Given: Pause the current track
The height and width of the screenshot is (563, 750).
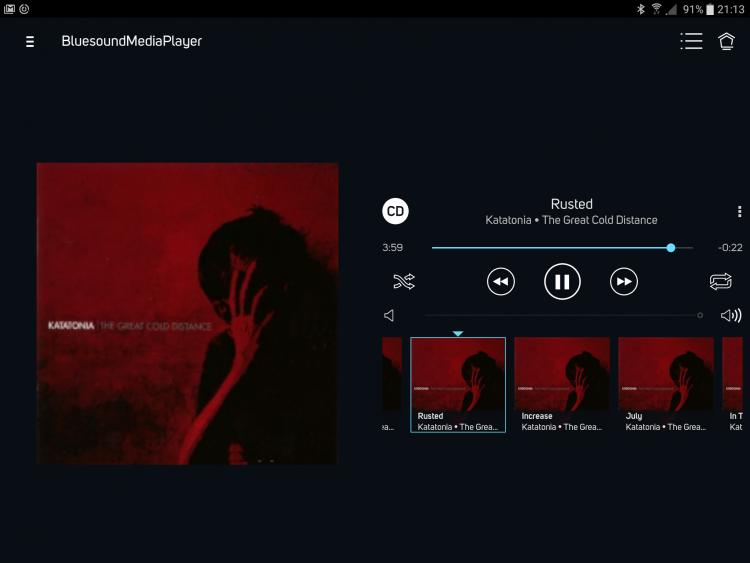Looking at the screenshot, I should tap(562, 281).
